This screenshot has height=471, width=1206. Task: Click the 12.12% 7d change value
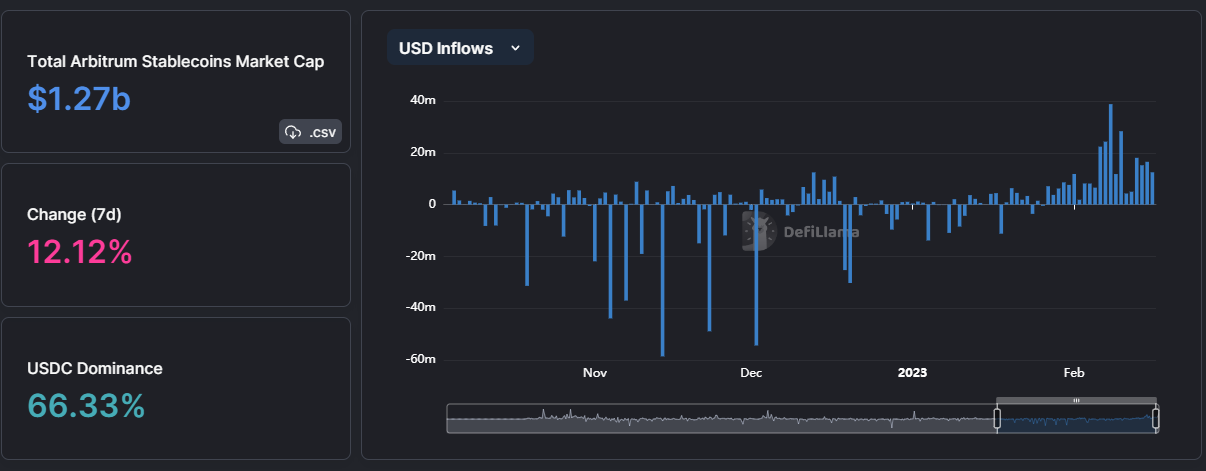point(80,252)
